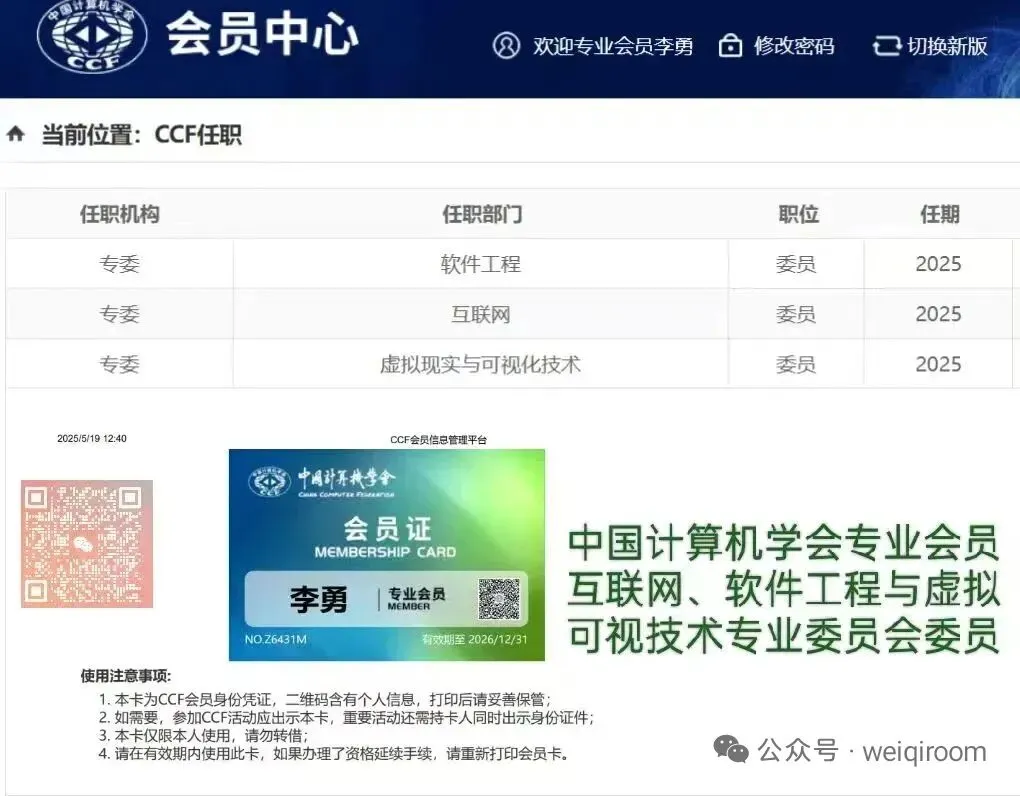Click the 专业会员 MEMBER label on the card
1020x796 pixels.
416,598
